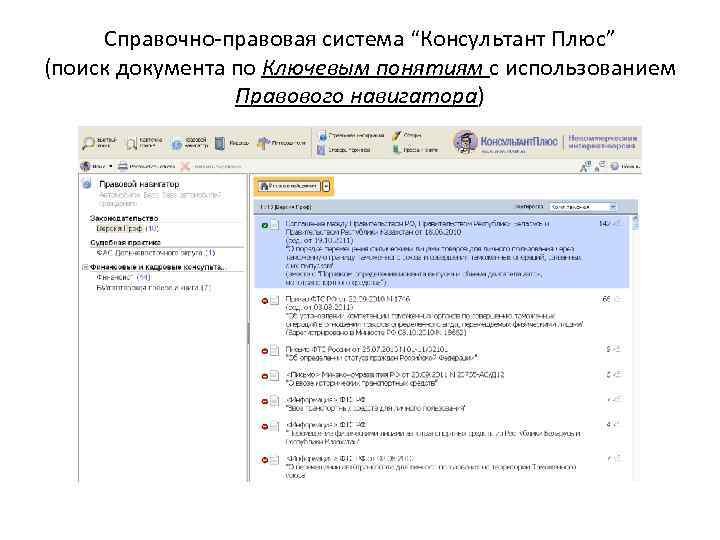
Task: Click the document list vertical scrollbar
Action: 635,347
